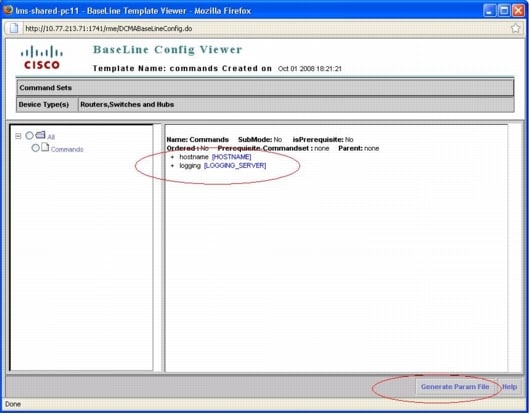
Task: Click the [LOGGING_SERVER] parameter link
Action: click(x=235, y=166)
